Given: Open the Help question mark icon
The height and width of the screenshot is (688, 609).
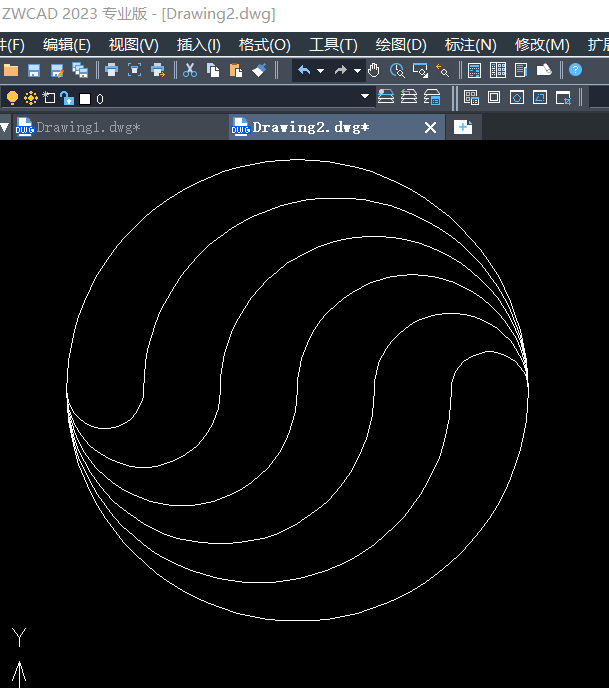Looking at the screenshot, I should (x=576, y=70).
